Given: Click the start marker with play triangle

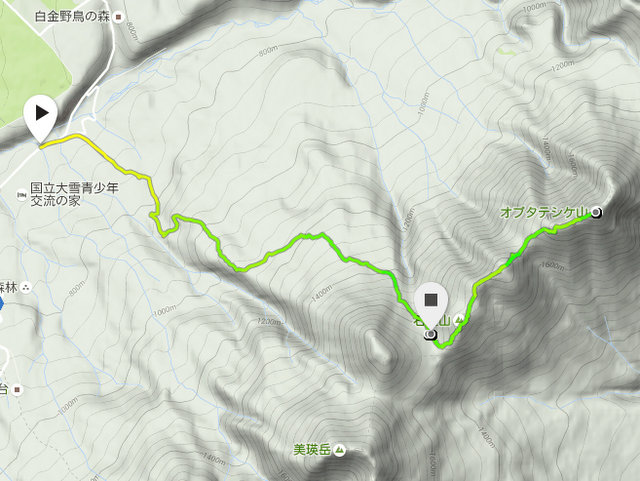Looking at the screenshot, I should coord(40,118).
